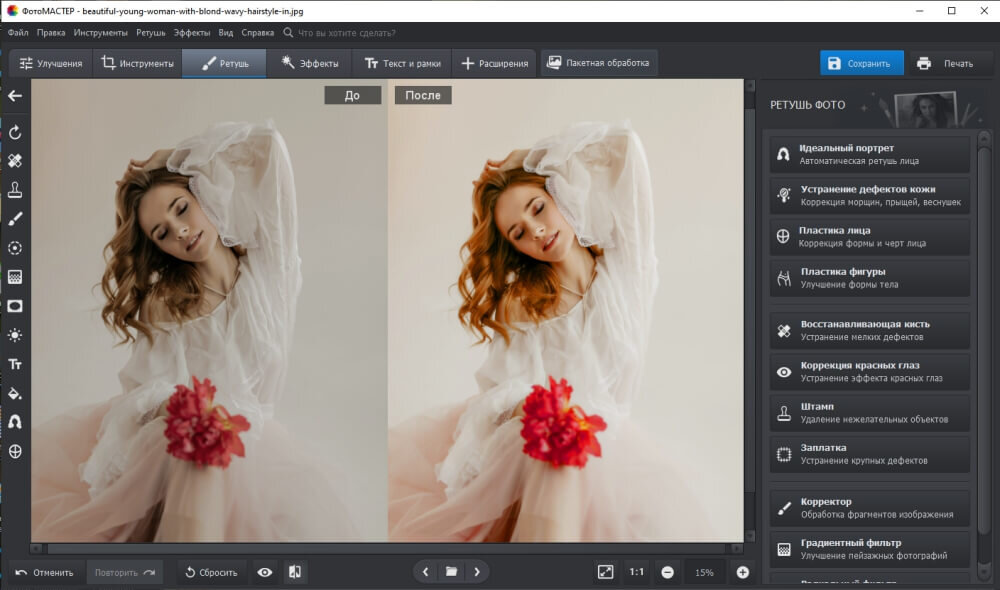
Task: Toggle before/after split comparison view
Action: pyautogui.click(x=295, y=572)
